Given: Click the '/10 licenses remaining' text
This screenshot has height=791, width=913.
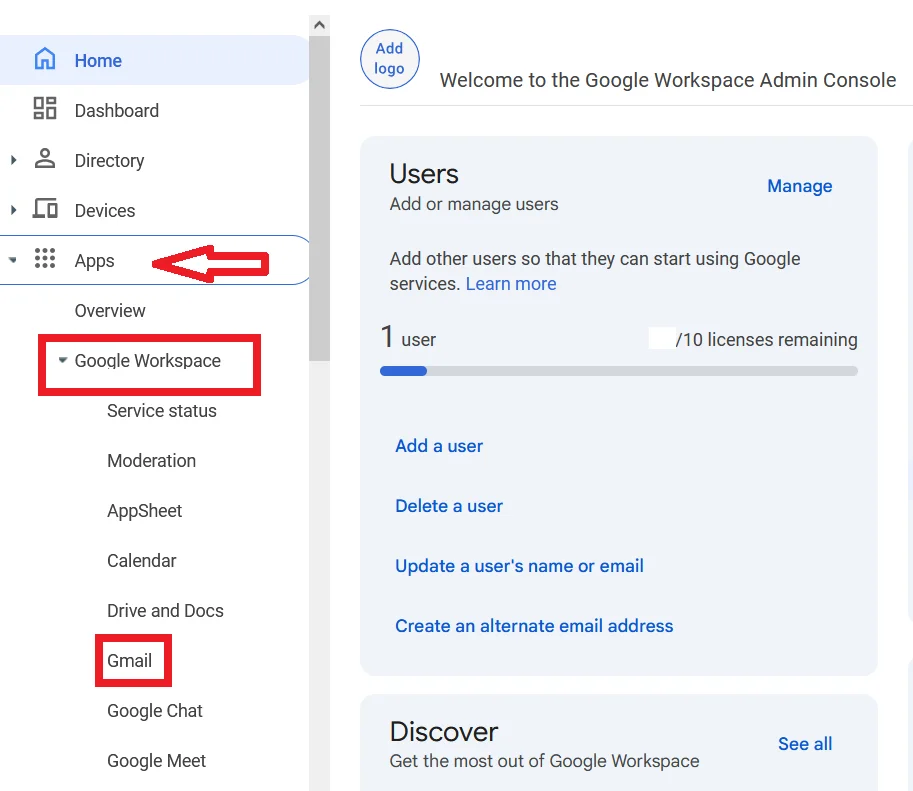Looking at the screenshot, I should [766, 340].
